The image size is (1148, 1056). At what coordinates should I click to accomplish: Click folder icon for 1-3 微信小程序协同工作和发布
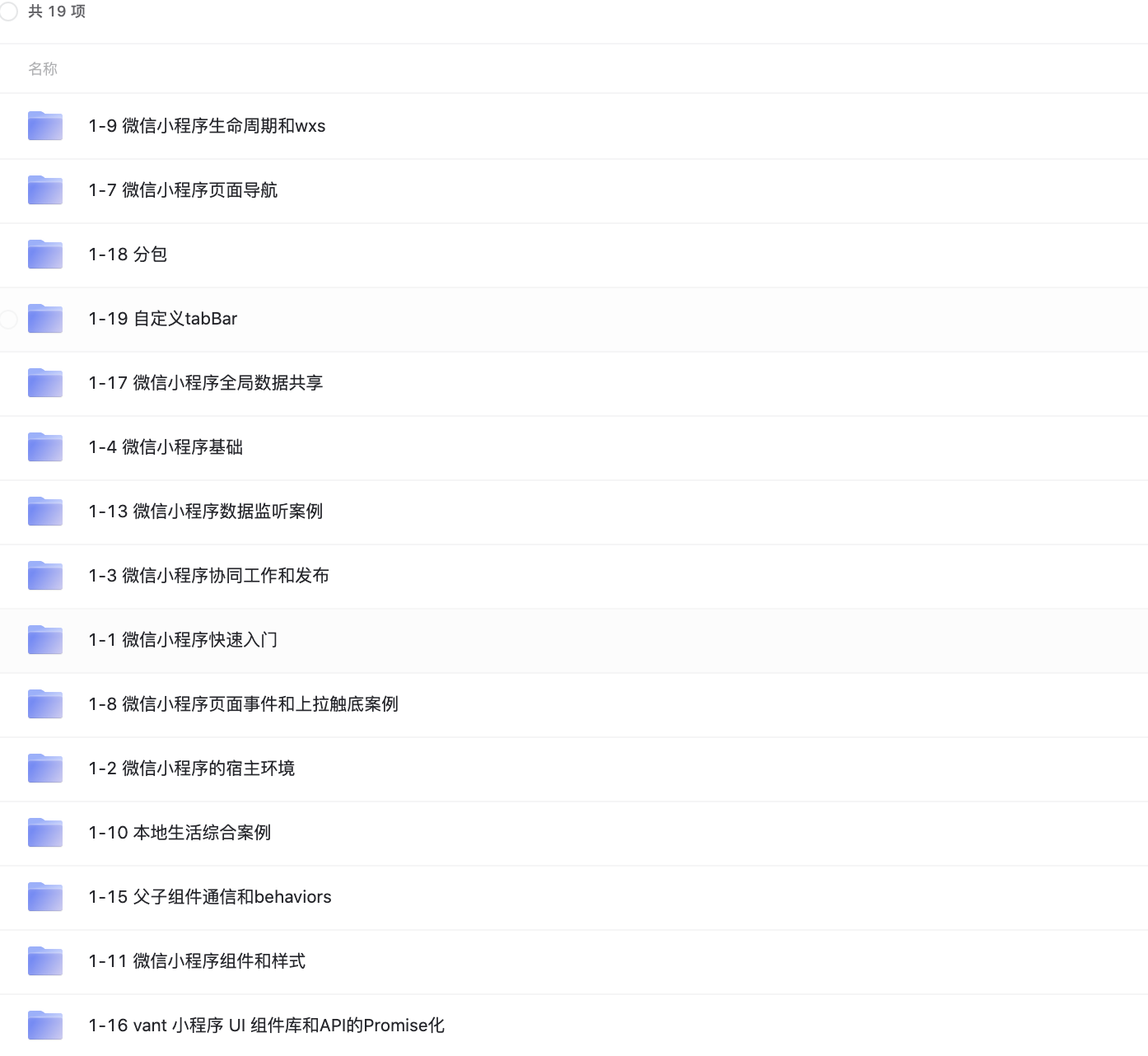pos(45,576)
